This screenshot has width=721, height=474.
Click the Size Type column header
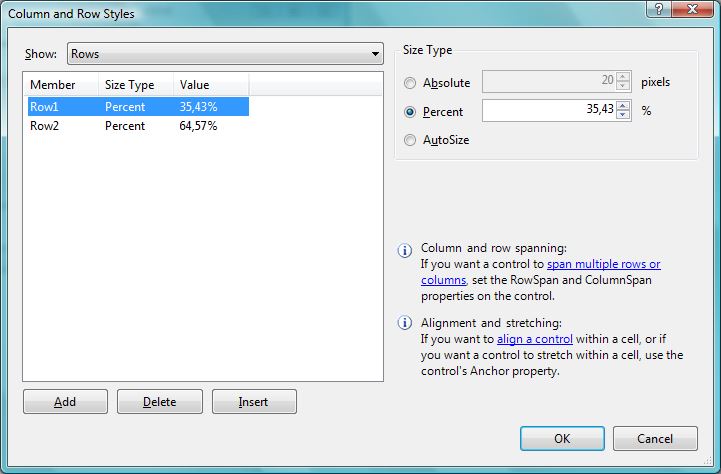[x=135, y=85]
